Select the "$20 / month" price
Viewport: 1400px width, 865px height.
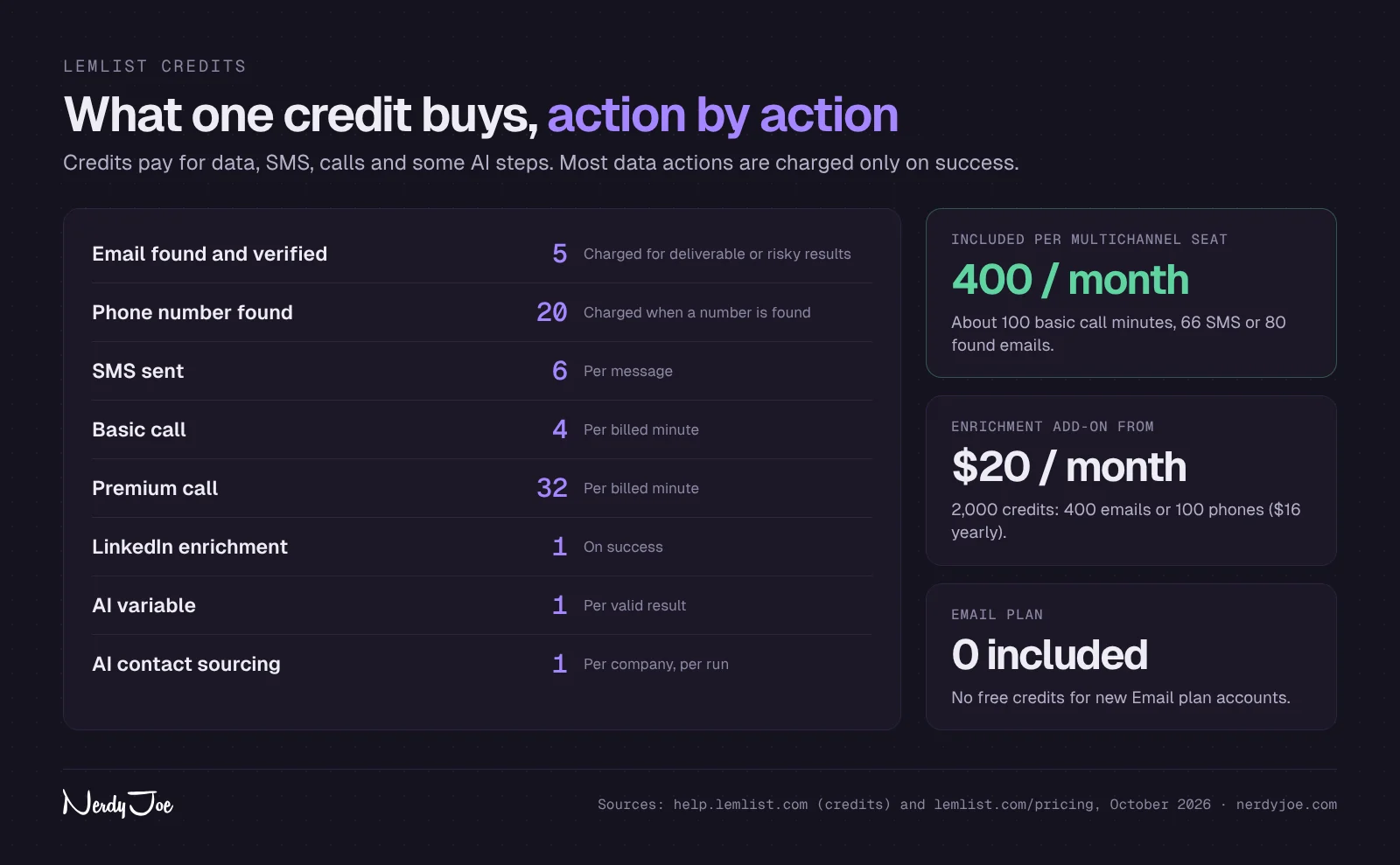[x=1069, y=467]
